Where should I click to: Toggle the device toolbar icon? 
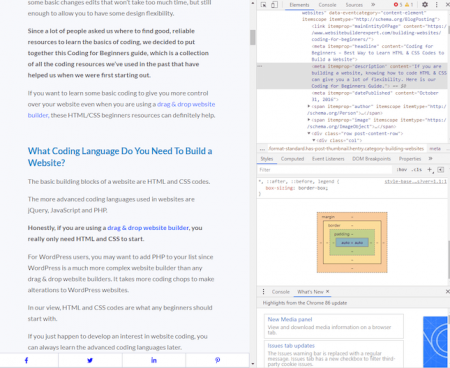click(x=274, y=5)
